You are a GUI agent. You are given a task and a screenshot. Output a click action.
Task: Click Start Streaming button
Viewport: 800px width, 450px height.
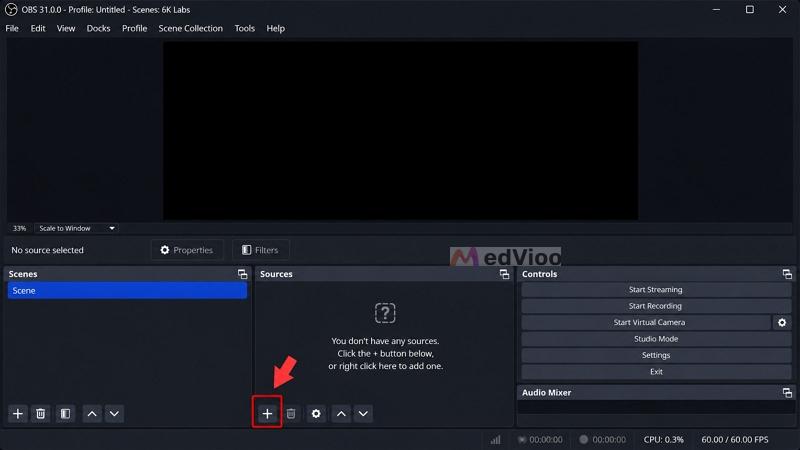pos(656,290)
